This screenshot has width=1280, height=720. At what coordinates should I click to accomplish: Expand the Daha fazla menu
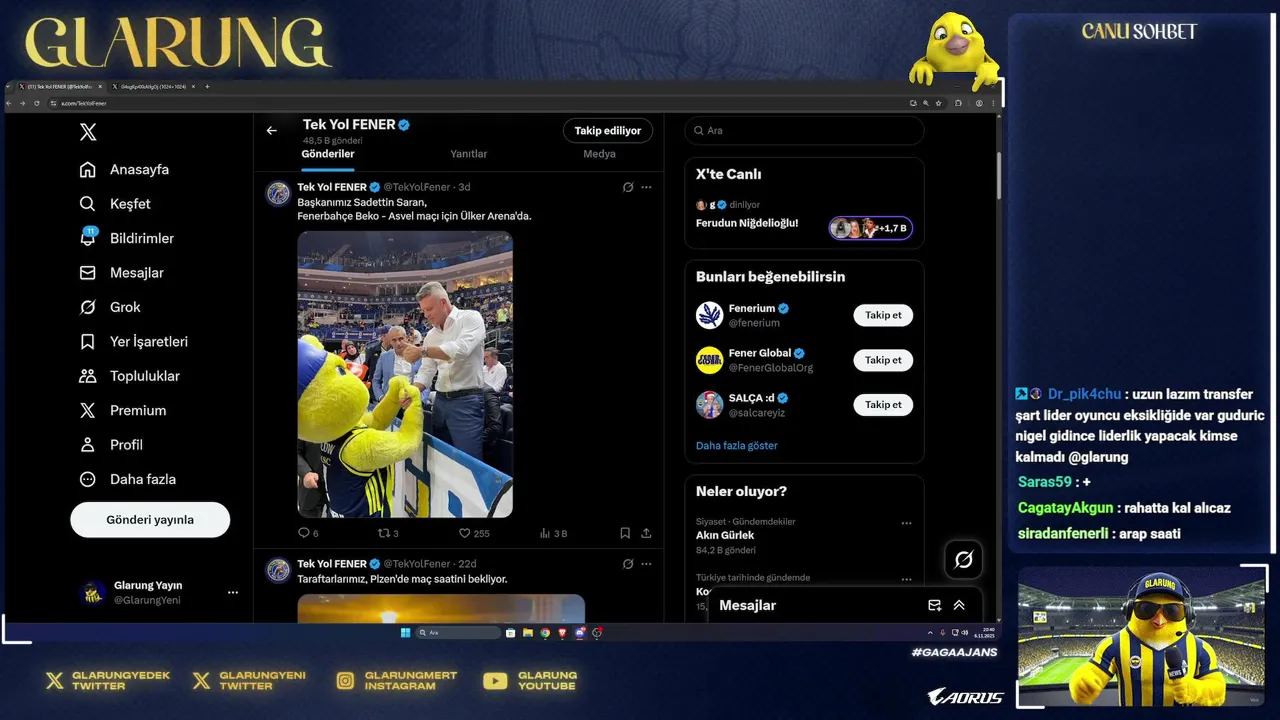127,479
